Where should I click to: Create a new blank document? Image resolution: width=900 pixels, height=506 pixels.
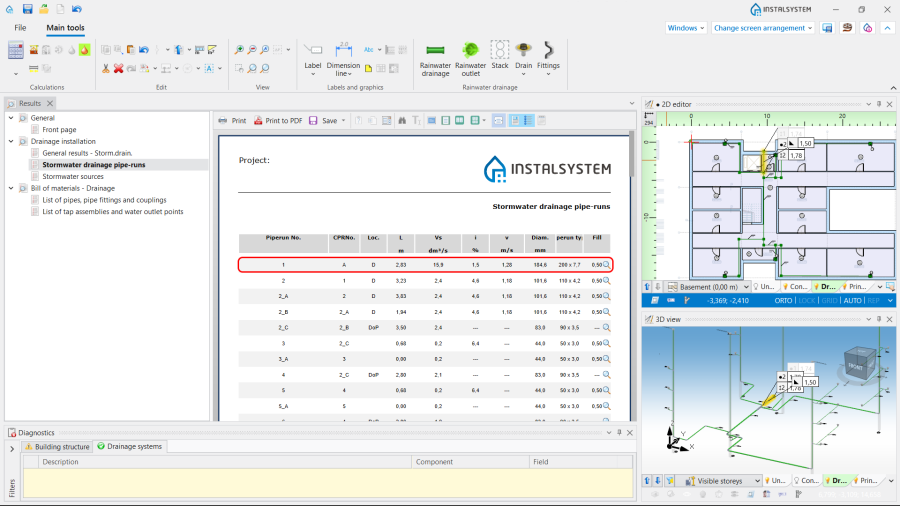click(x=60, y=9)
